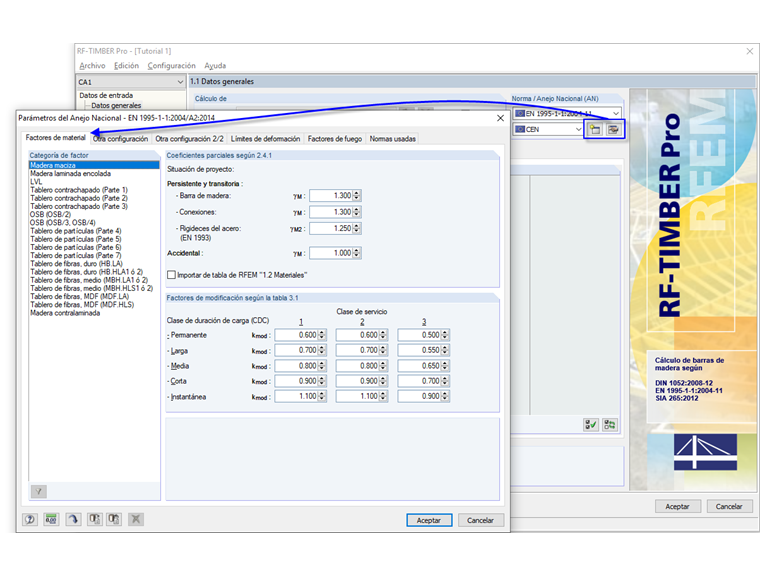Screen dimensions: 760x577
Task: Open the CA1 case dropdown
Action: [131, 82]
